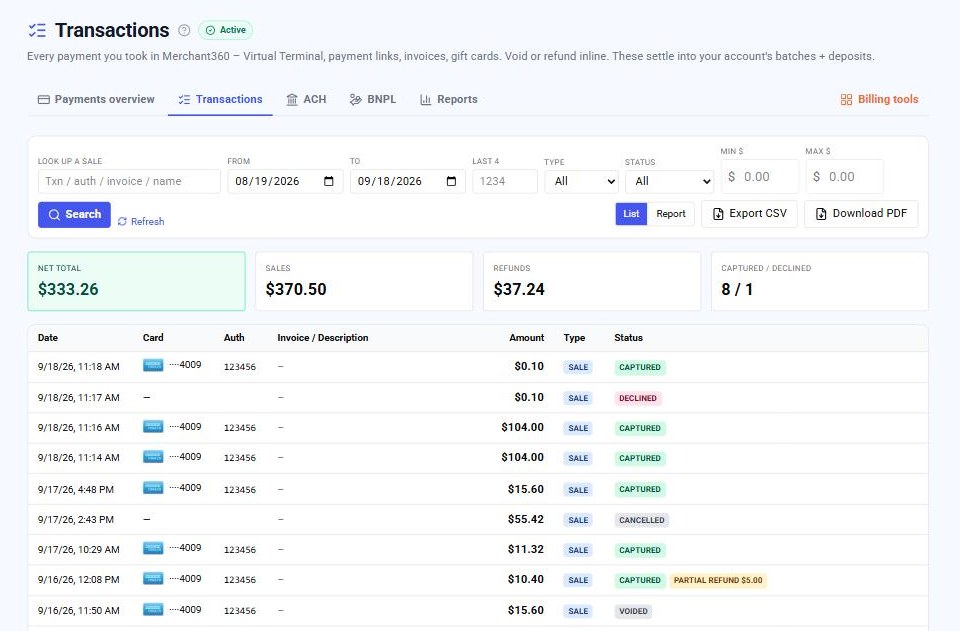Click the Refresh link

click(x=141, y=222)
